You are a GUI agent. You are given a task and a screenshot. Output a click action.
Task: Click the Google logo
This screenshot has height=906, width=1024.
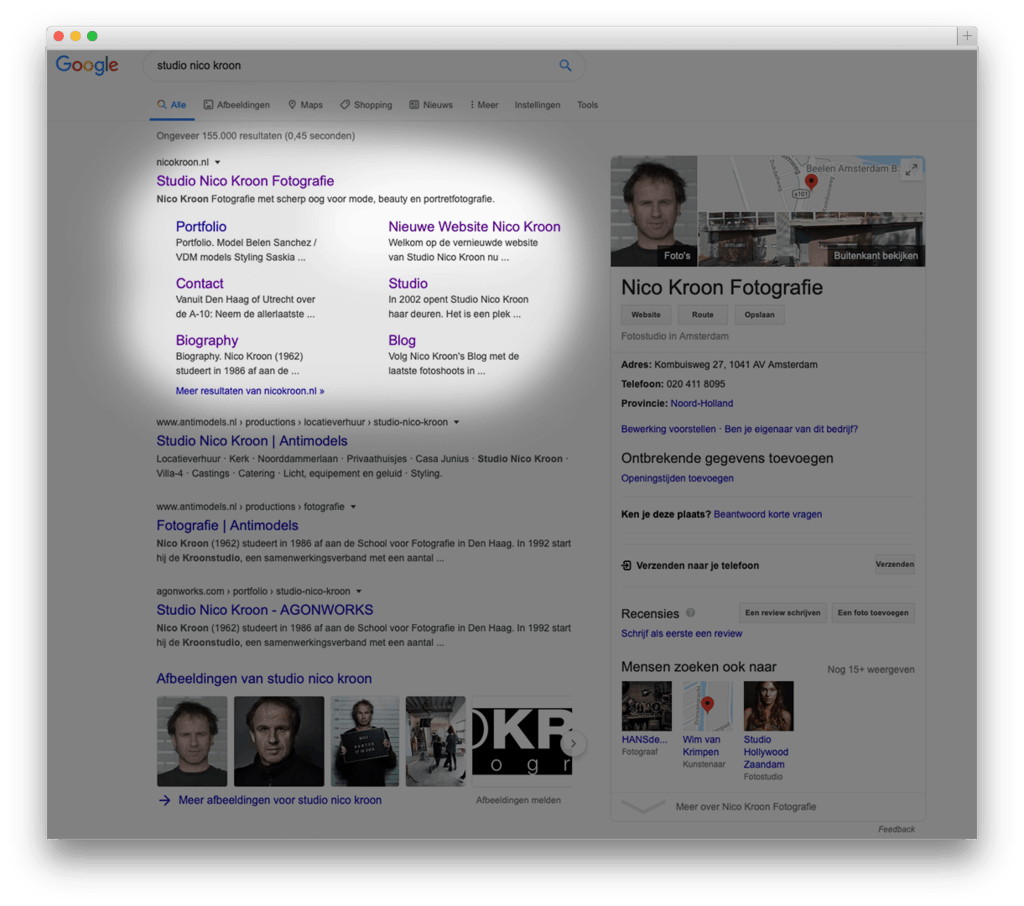[x=87, y=65]
